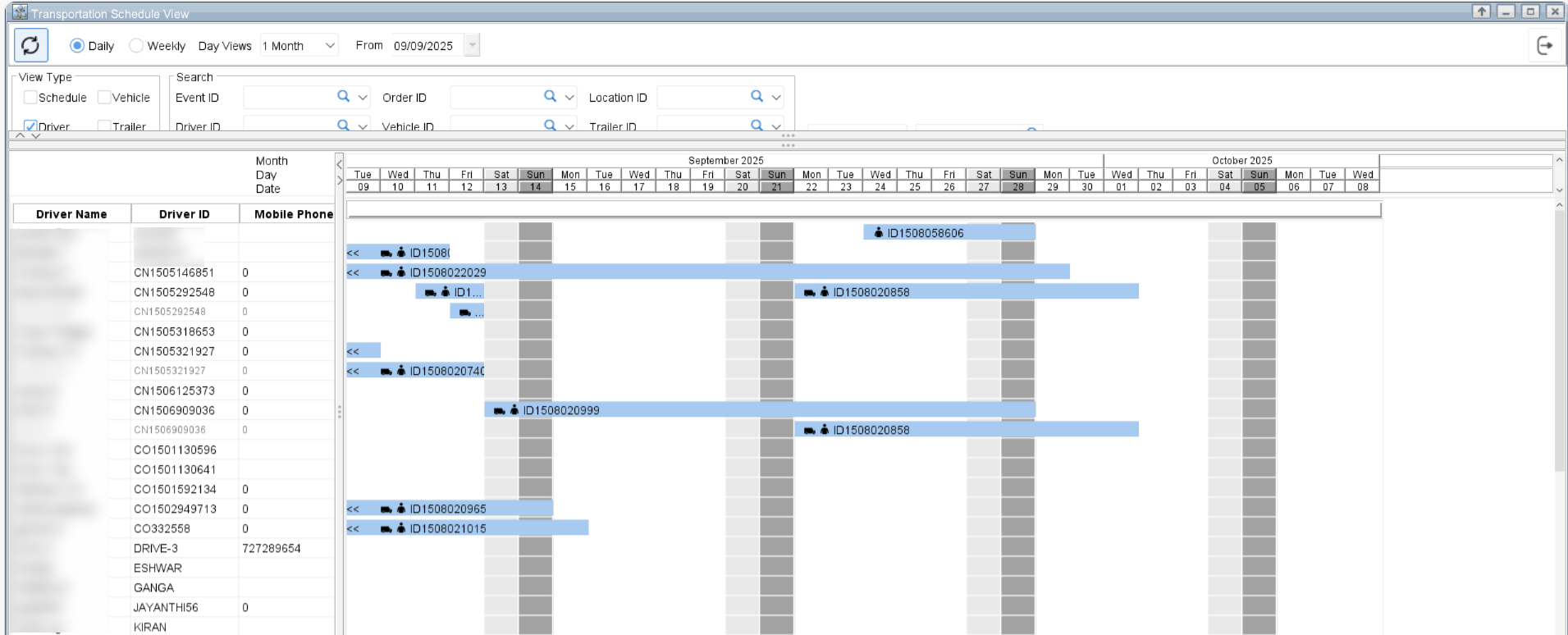Expand the filter panel with the down chevron
This screenshot has width=1568, height=635.
pyautogui.click(x=35, y=135)
